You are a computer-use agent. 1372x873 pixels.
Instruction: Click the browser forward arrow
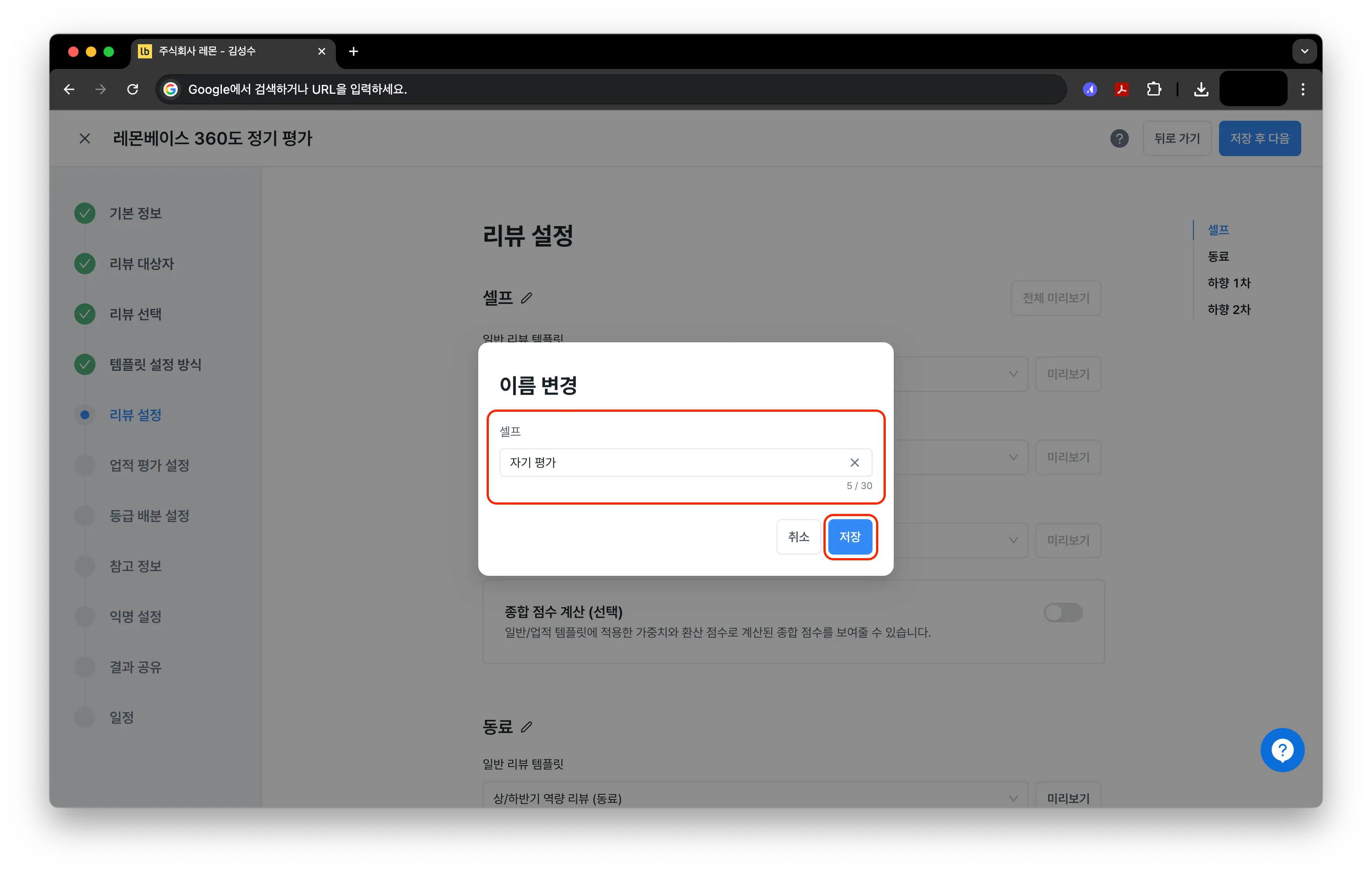[101, 89]
